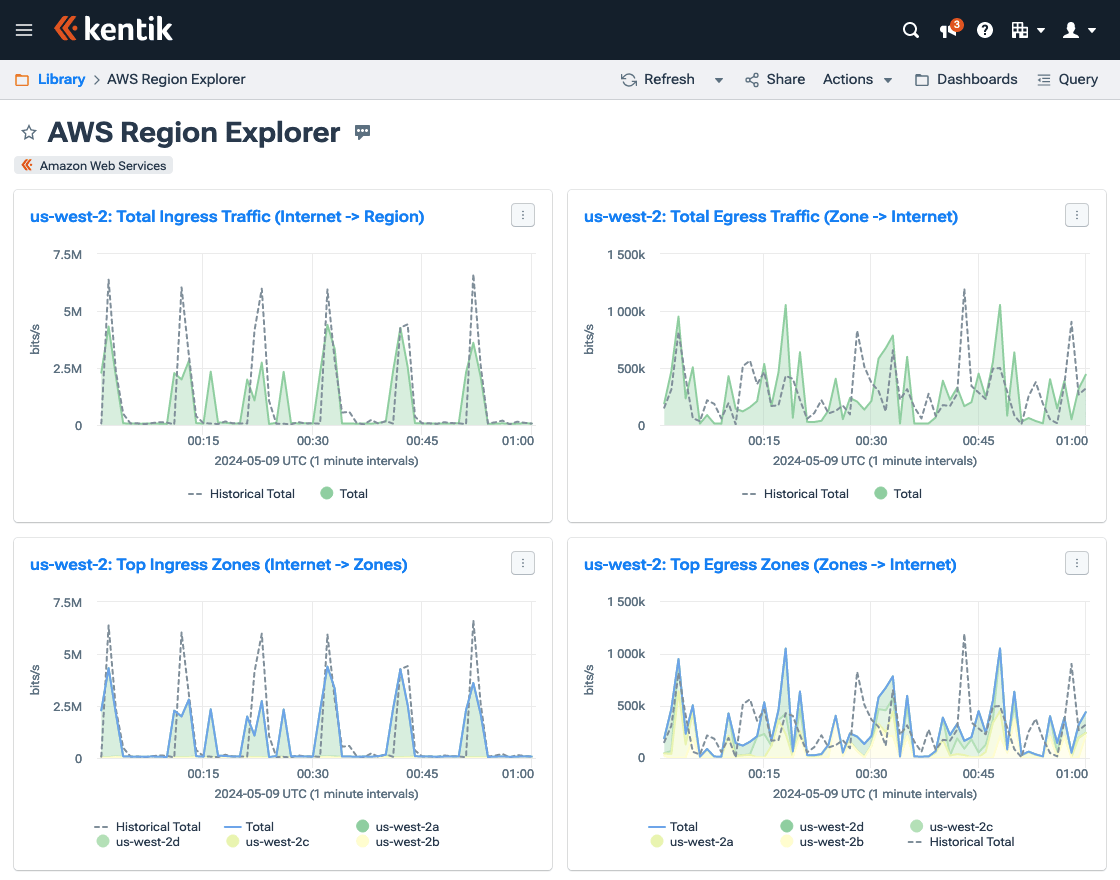The height and width of the screenshot is (880, 1120).
Task: Open options menu on Total Ingress Traffic panel
Action: 522,215
